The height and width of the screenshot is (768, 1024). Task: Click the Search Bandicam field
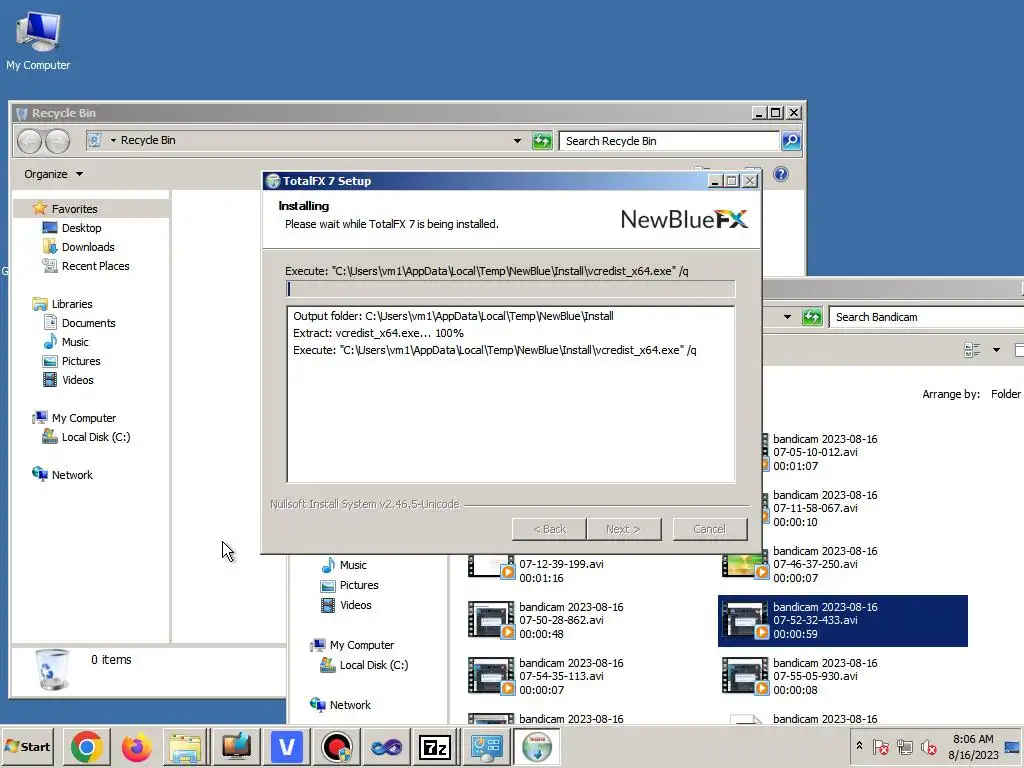(927, 317)
